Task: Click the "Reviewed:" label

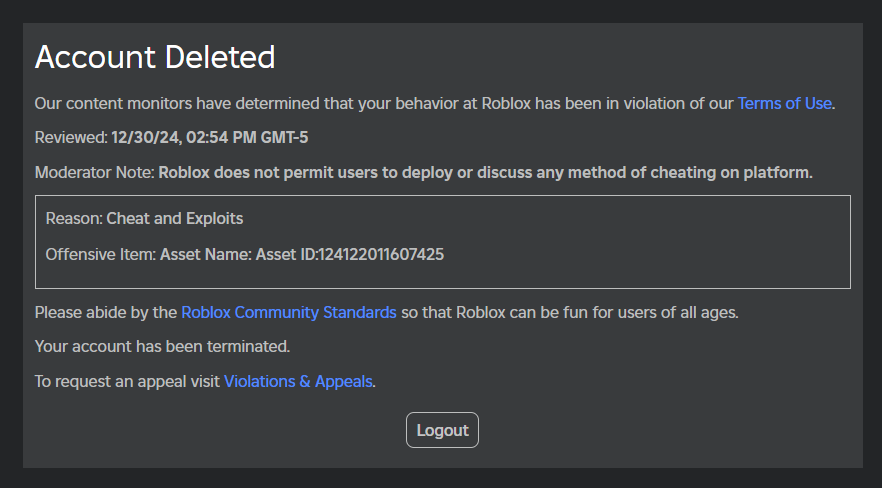Action: (71, 137)
